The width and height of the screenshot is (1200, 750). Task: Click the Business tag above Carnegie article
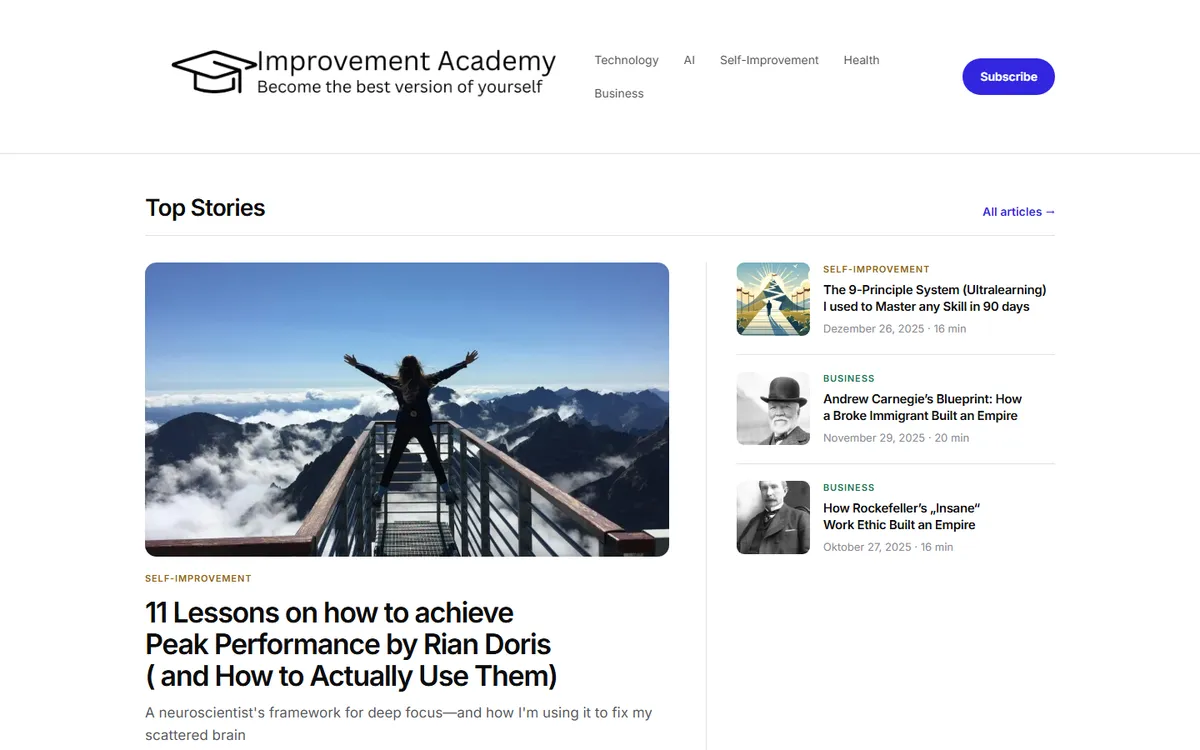[x=849, y=378]
